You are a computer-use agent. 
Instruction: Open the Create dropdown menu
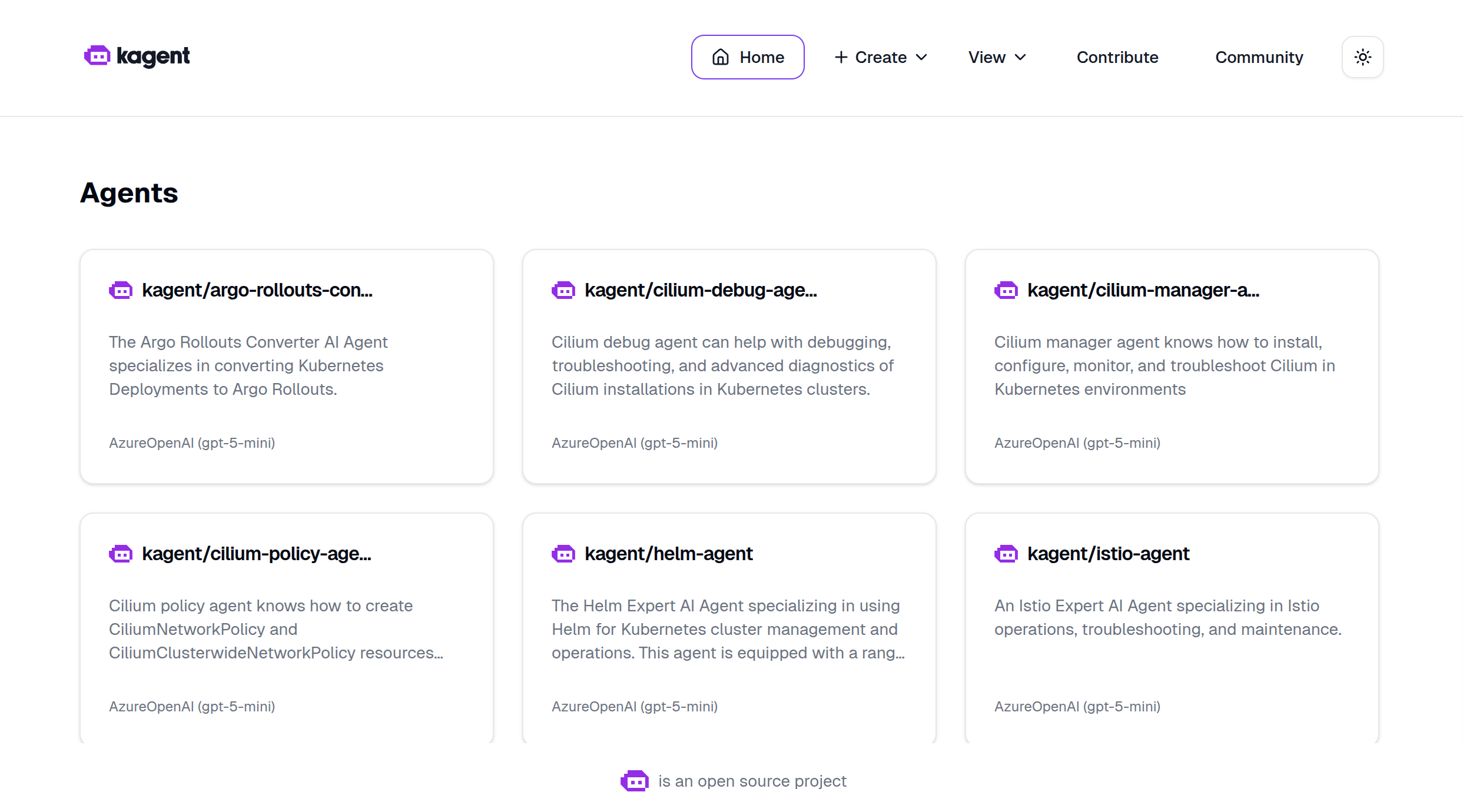[x=880, y=57]
